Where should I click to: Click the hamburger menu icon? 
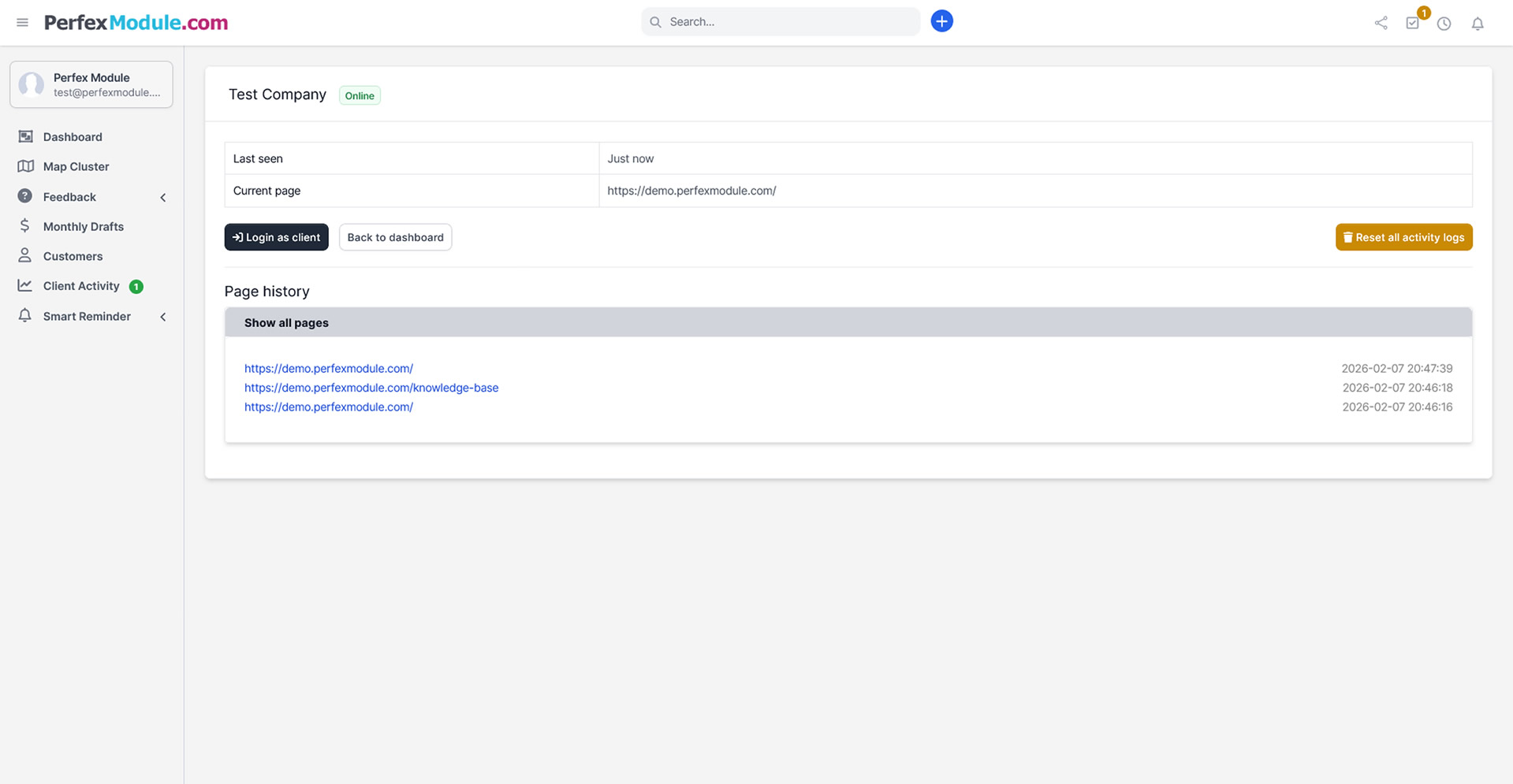pos(22,23)
